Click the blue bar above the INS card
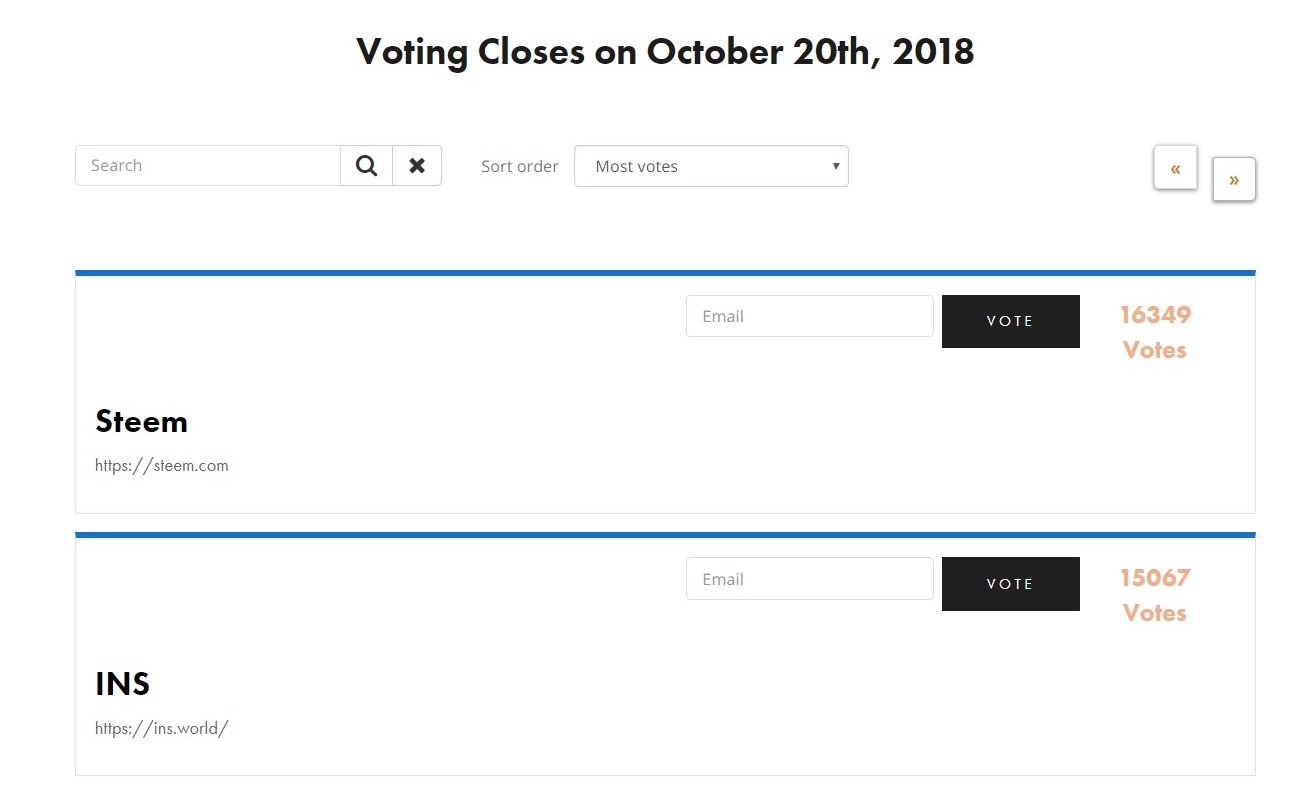 [665, 535]
